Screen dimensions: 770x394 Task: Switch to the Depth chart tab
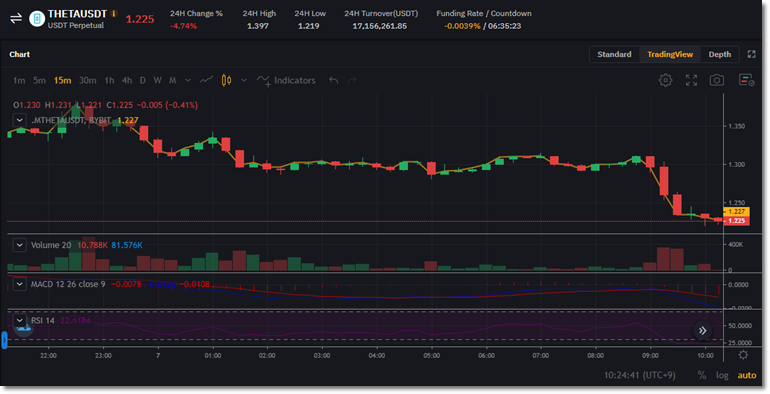point(719,54)
